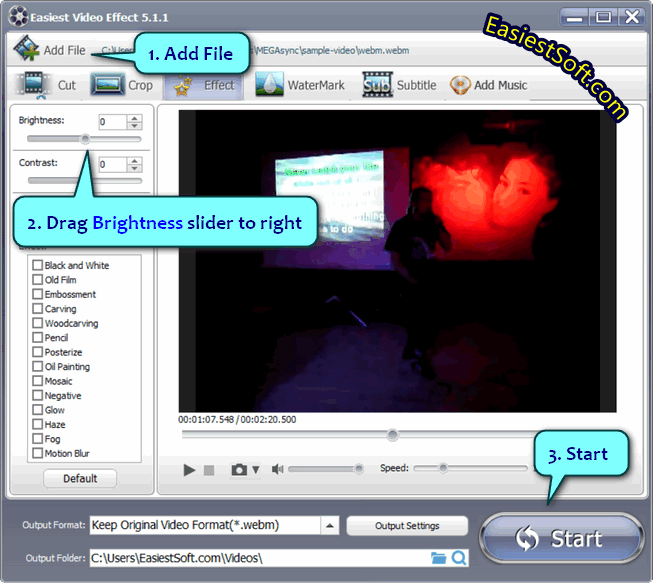This screenshot has height=583, width=653.
Task: Click the video preview area
Action: coord(397,261)
